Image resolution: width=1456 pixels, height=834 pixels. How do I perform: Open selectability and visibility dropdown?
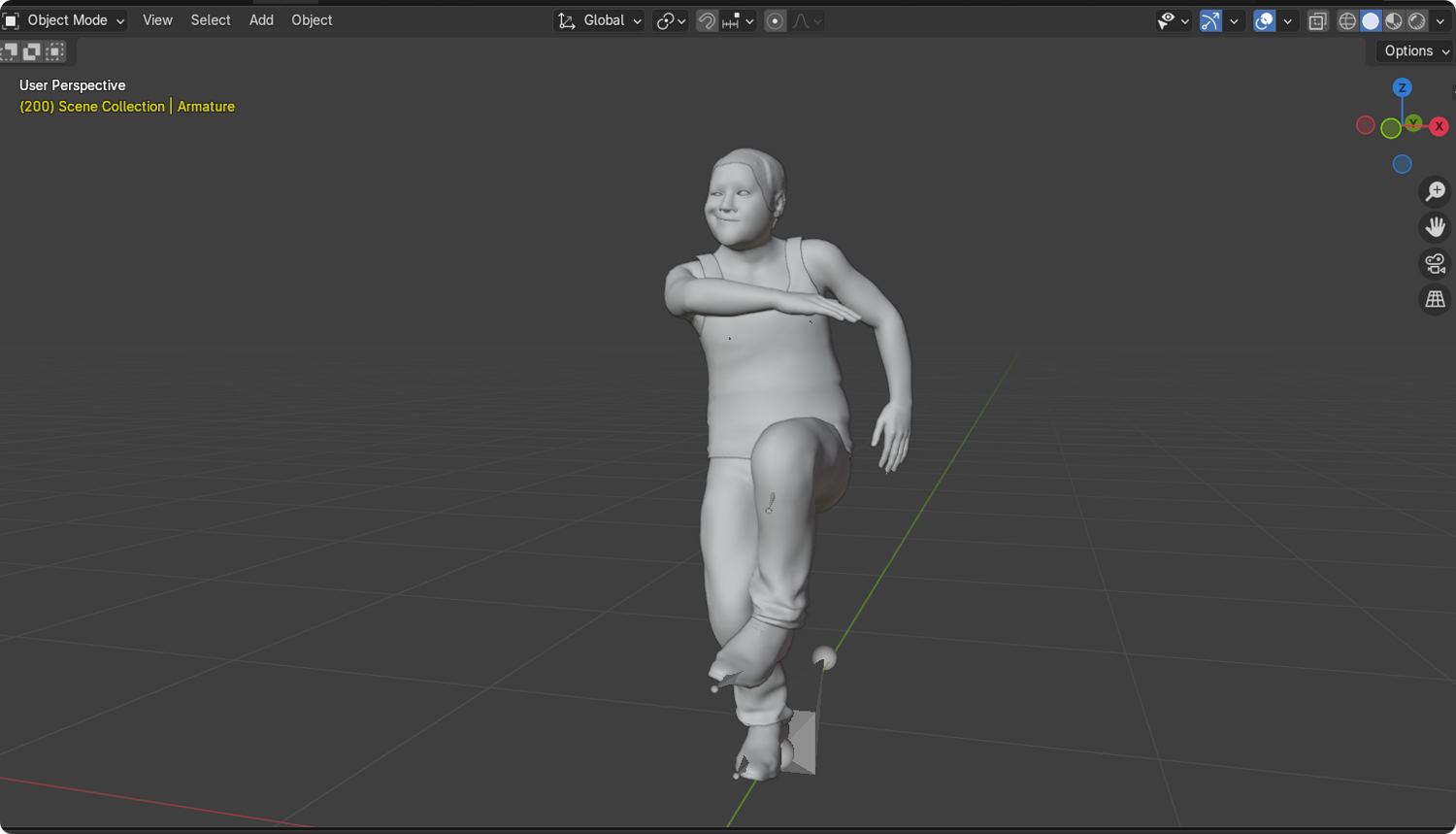click(x=1173, y=20)
